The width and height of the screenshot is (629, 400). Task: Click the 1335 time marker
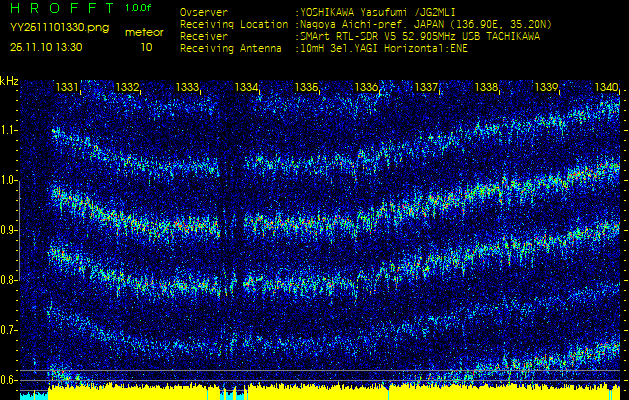tap(307, 88)
